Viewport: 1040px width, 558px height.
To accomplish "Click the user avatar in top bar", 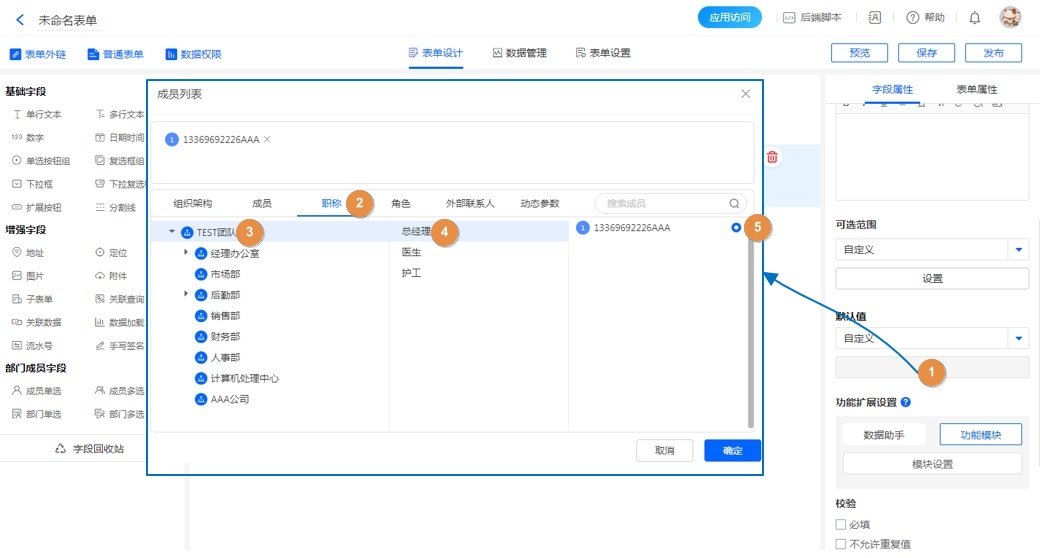I will (1010, 18).
